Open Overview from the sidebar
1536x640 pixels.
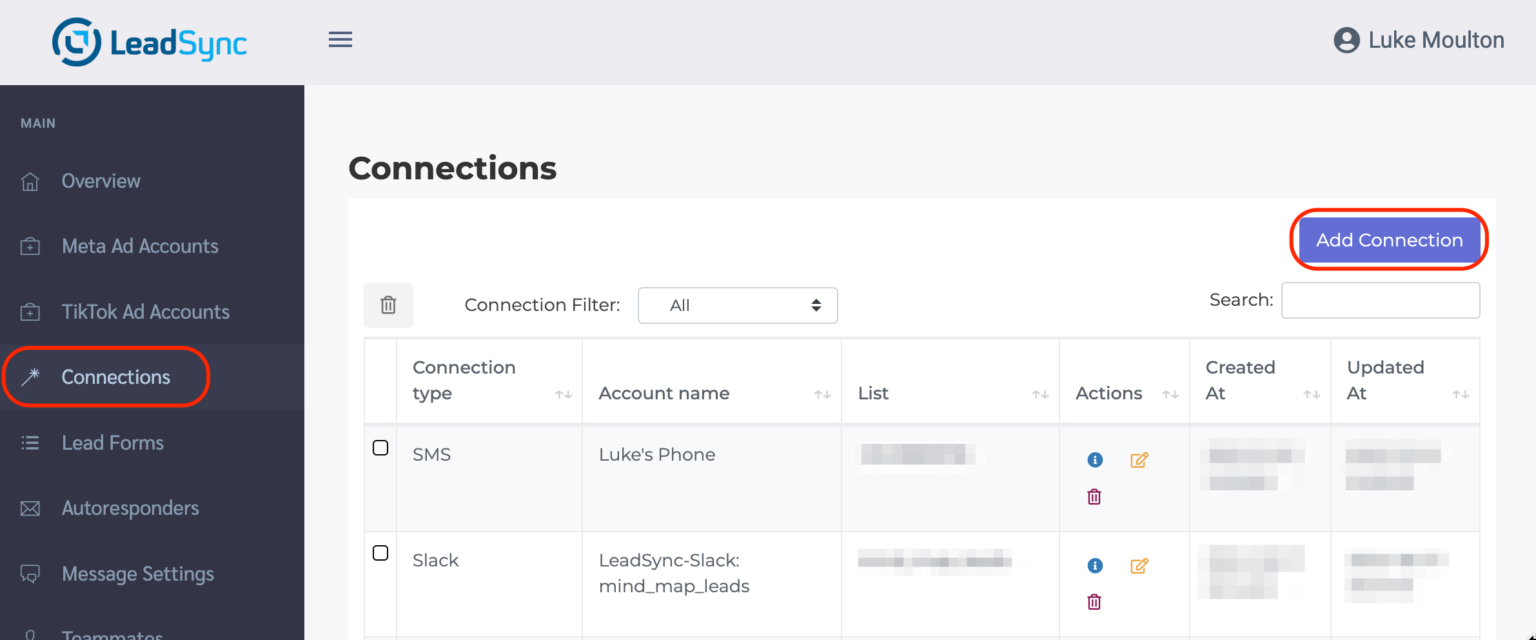101,180
